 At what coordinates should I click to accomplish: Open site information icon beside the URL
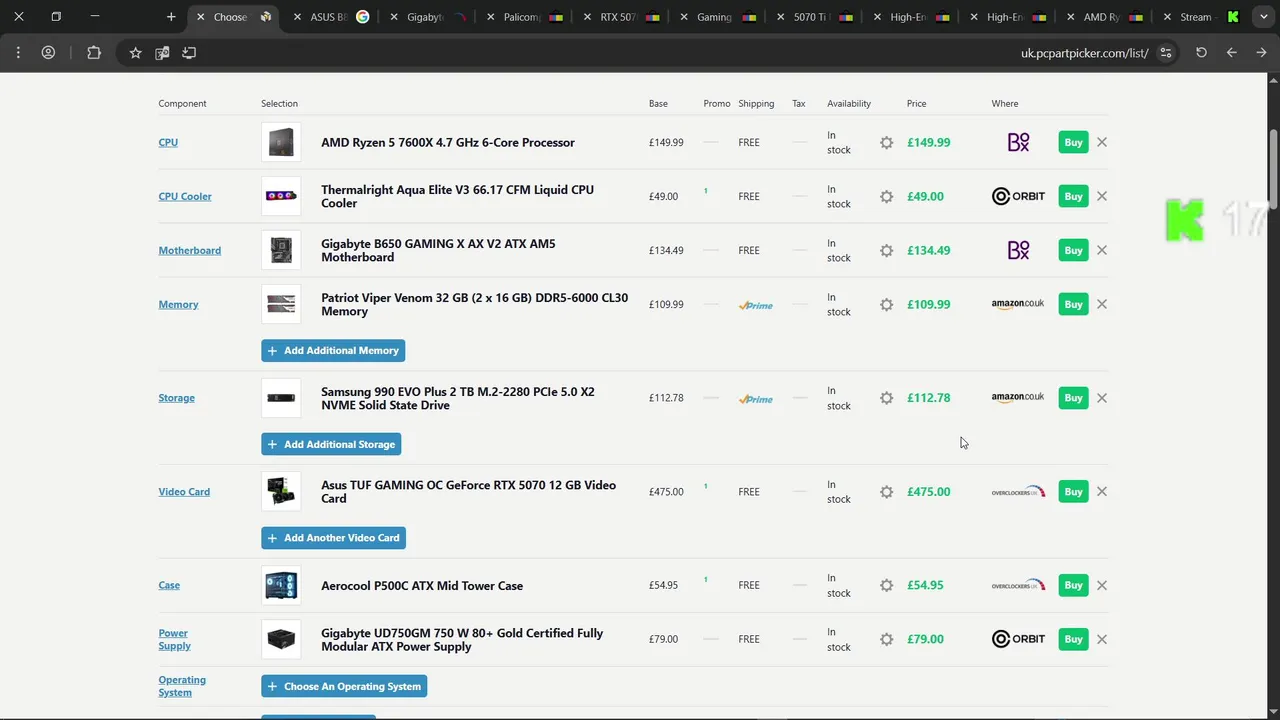[1166, 53]
